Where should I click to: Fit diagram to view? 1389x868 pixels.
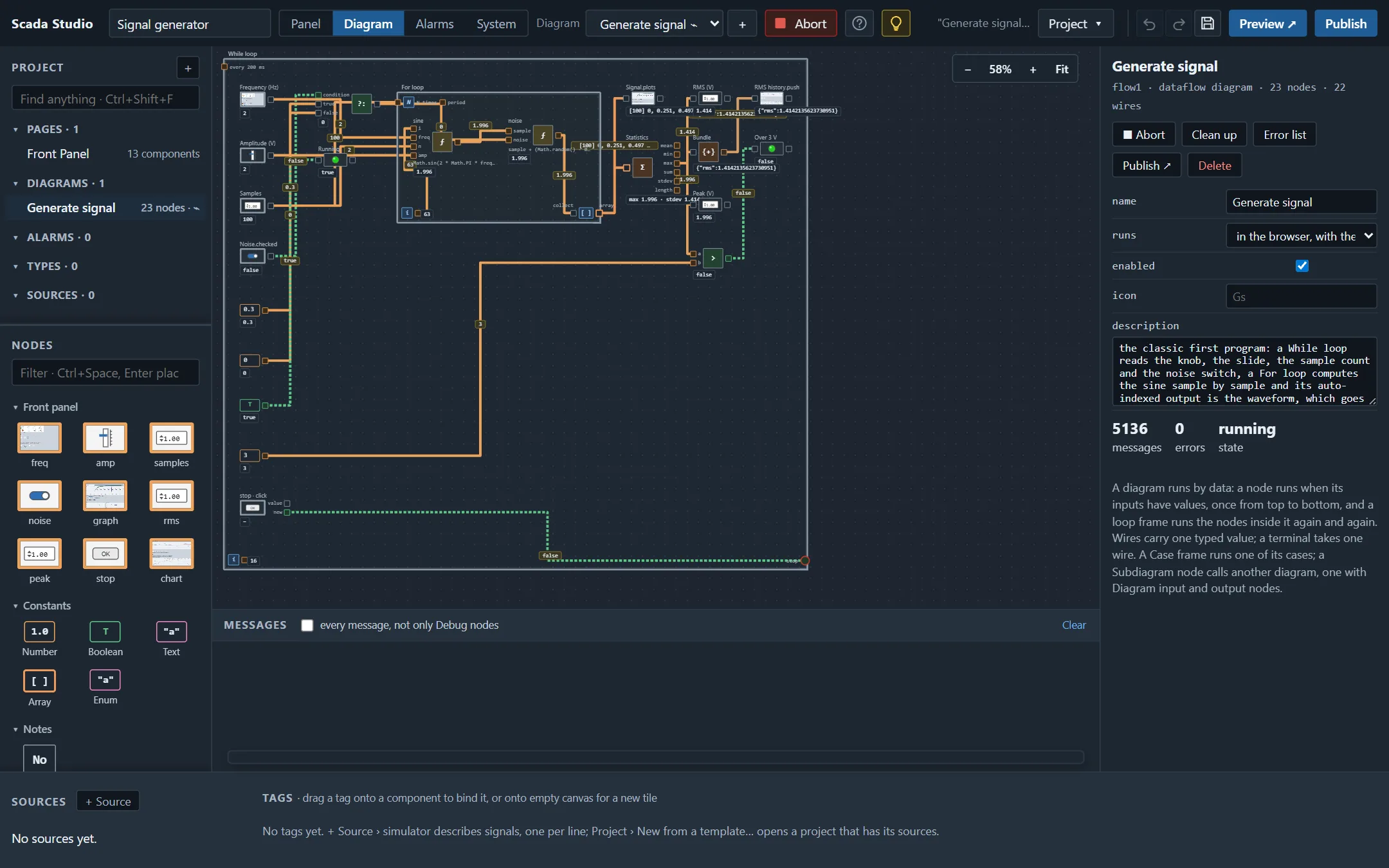(x=1062, y=69)
